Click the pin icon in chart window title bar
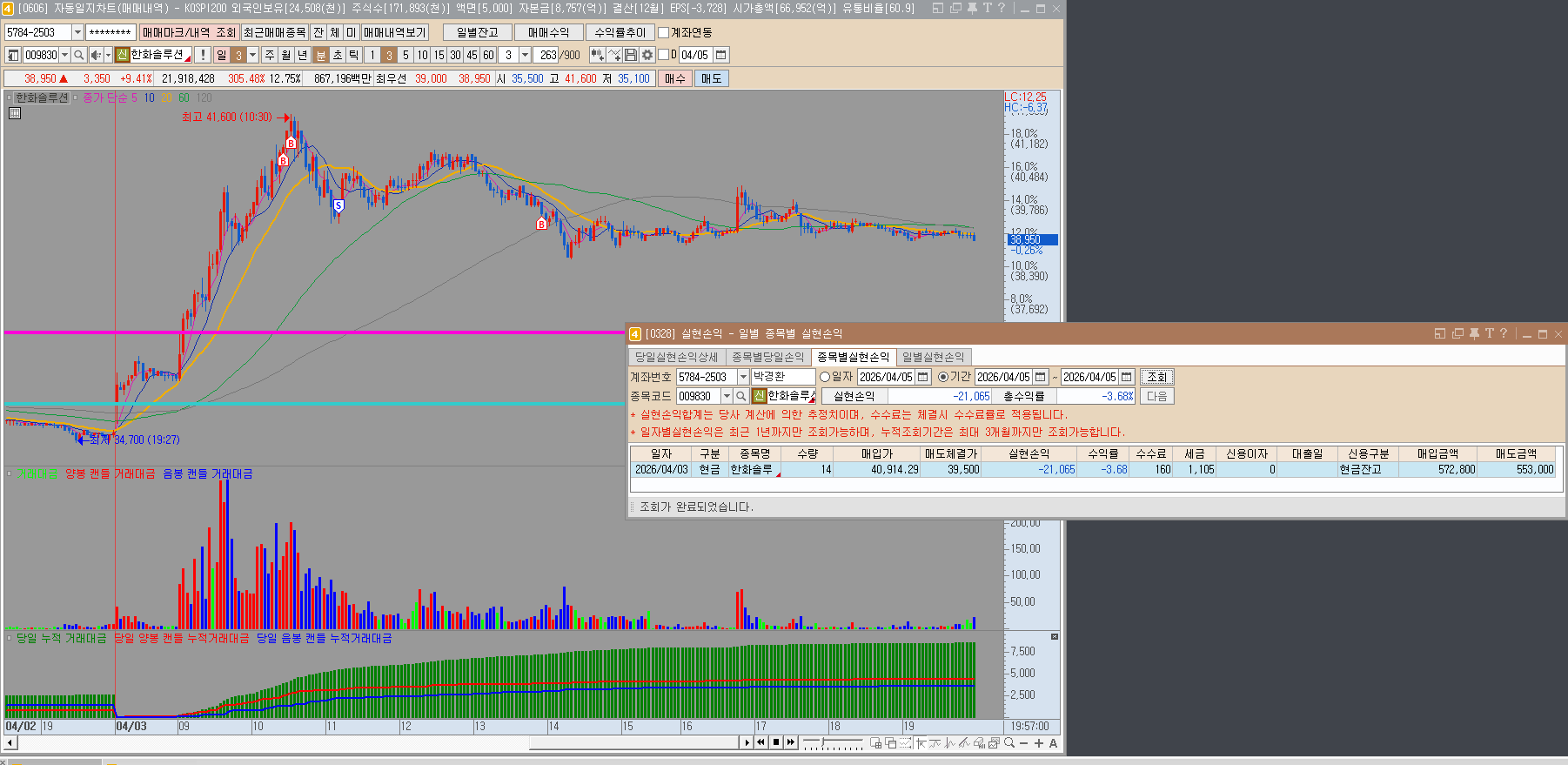Image resolution: width=1568 pixels, height=765 pixels. pos(972,8)
